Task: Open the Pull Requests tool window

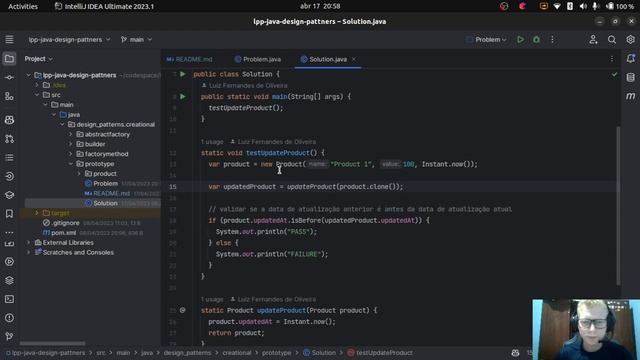Action: [9, 139]
